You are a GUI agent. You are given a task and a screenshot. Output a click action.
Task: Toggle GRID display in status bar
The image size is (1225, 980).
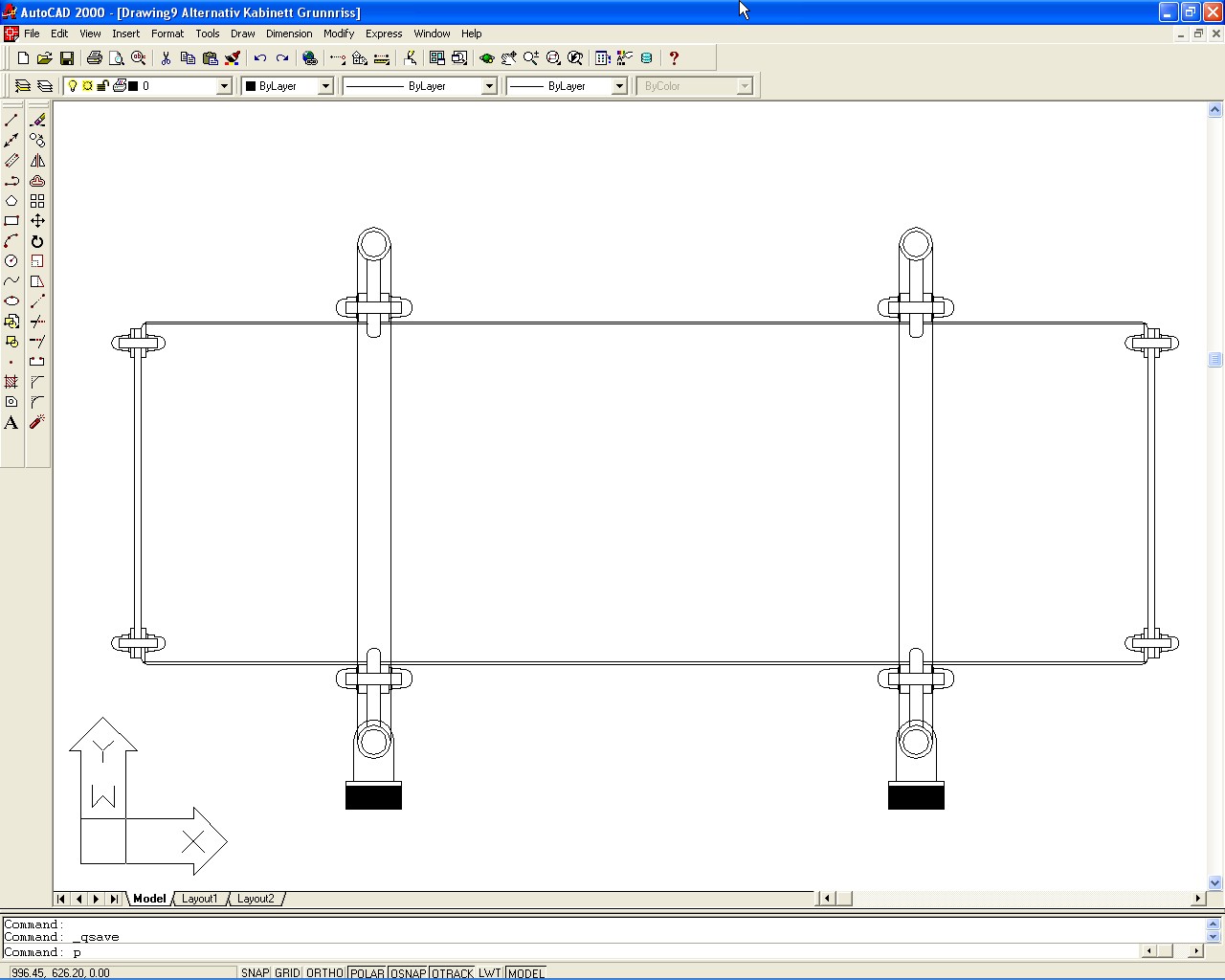pyautogui.click(x=287, y=972)
